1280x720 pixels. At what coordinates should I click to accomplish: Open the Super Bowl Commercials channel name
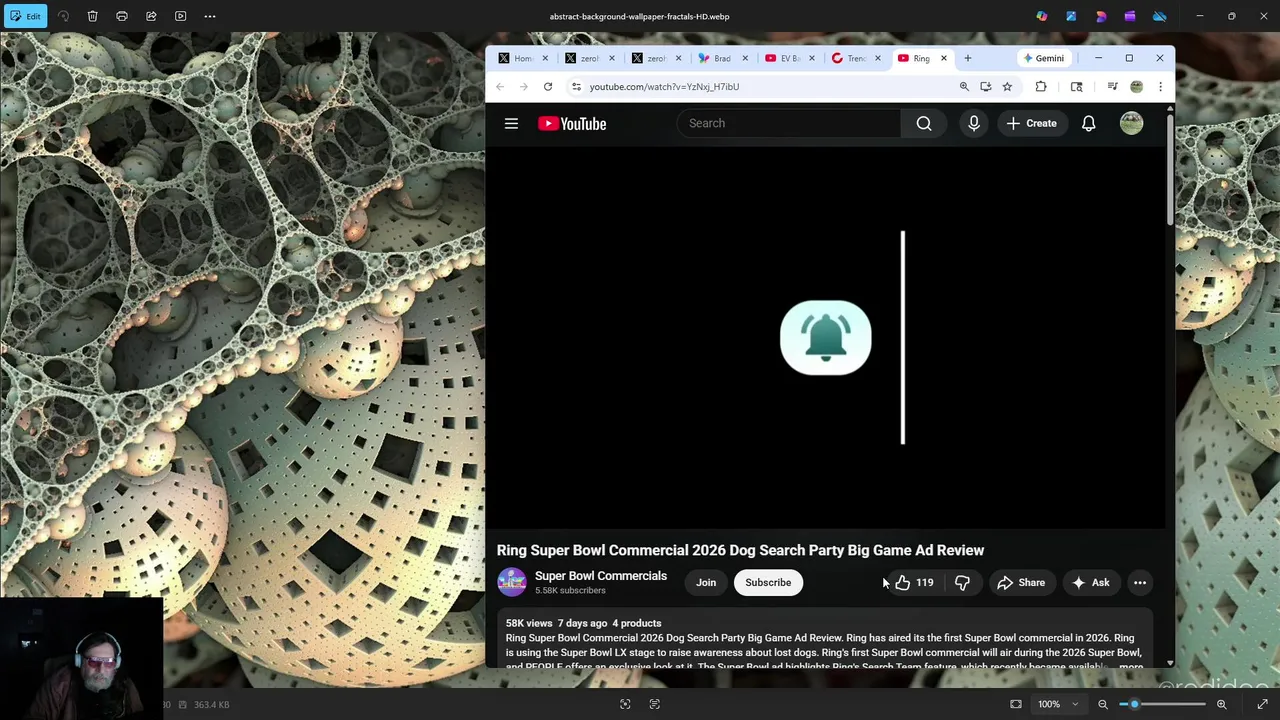tap(600, 576)
